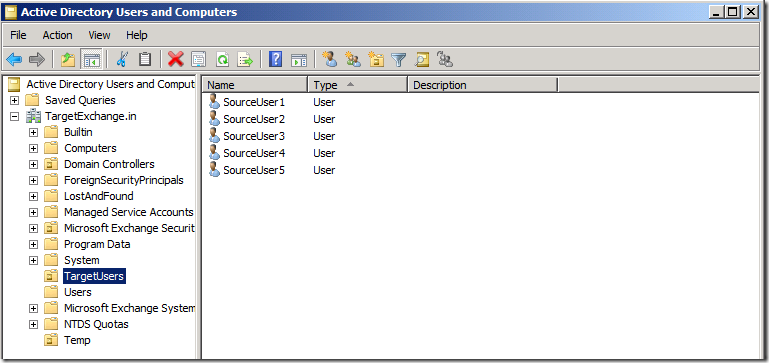The height and width of the screenshot is (363, 769).
Task: Open the Help menu
Action: coord(136,35)
